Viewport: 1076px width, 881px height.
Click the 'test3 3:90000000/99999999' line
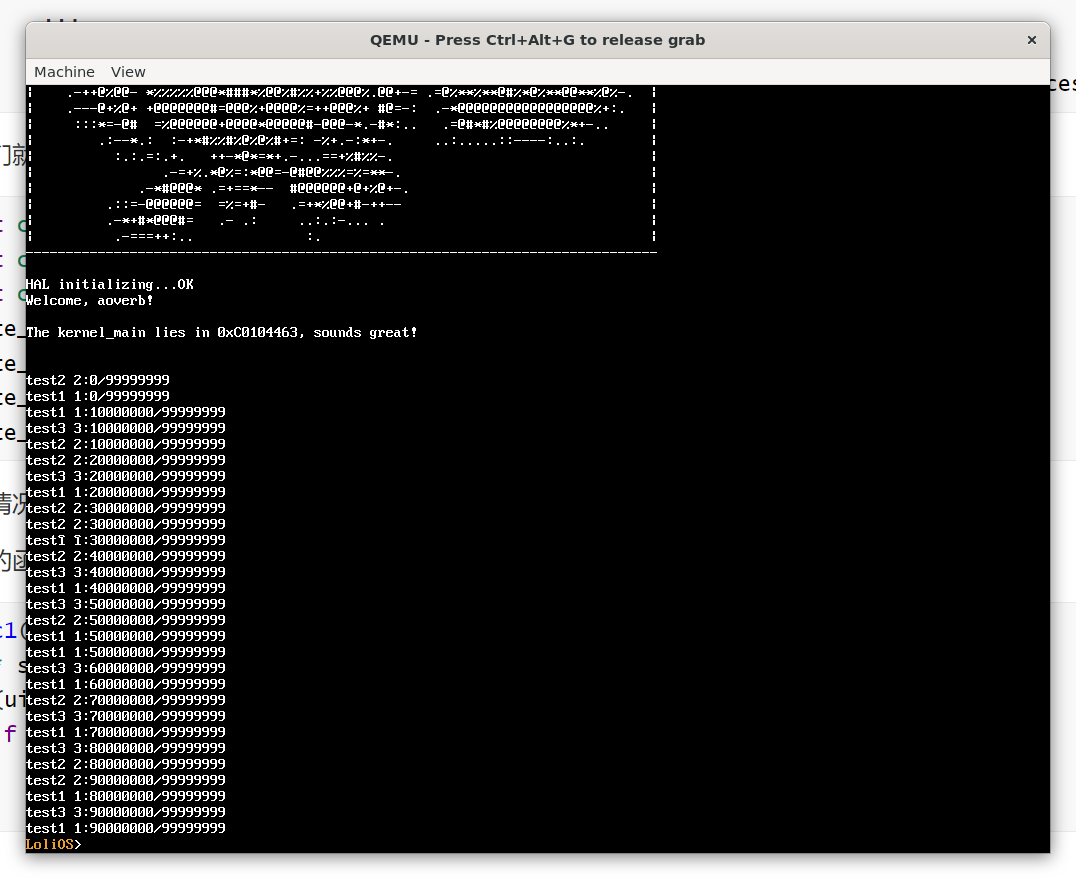click(x=126, y=813)
